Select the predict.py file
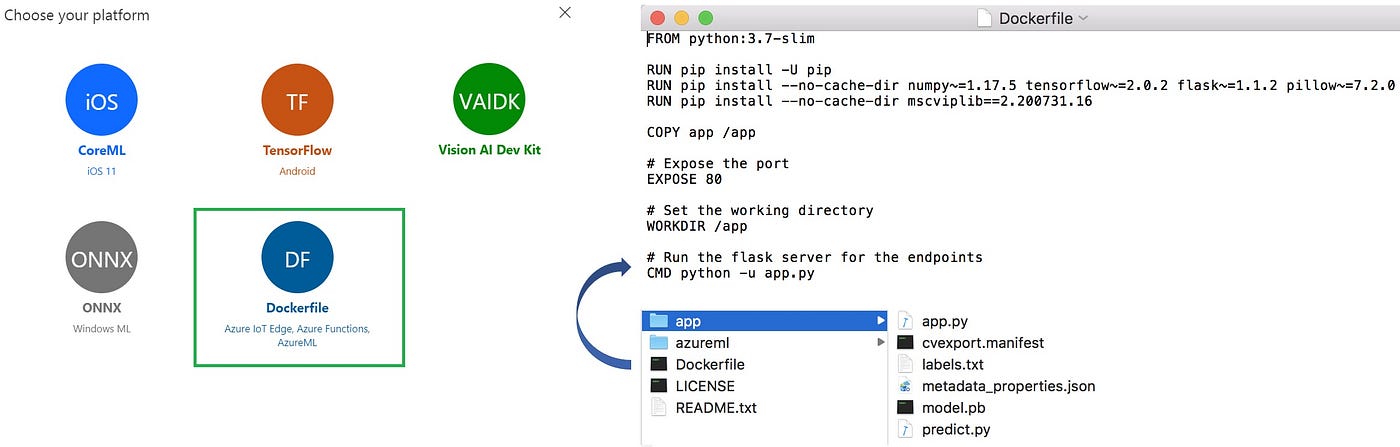The height and width of the screenshot is (447, 1400). click(955, 429)
